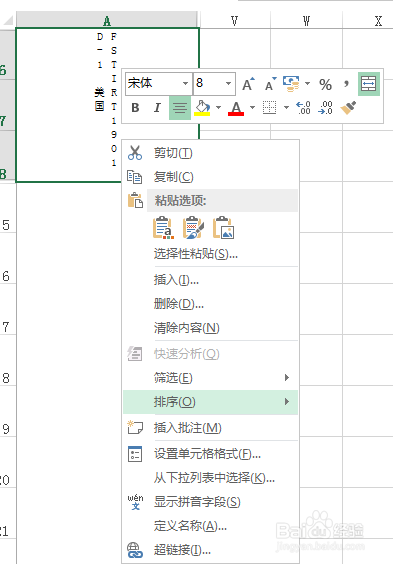Viewport: 393px width, 564px height.
Task: Toggle italic formatting
Action: [157, 108]
